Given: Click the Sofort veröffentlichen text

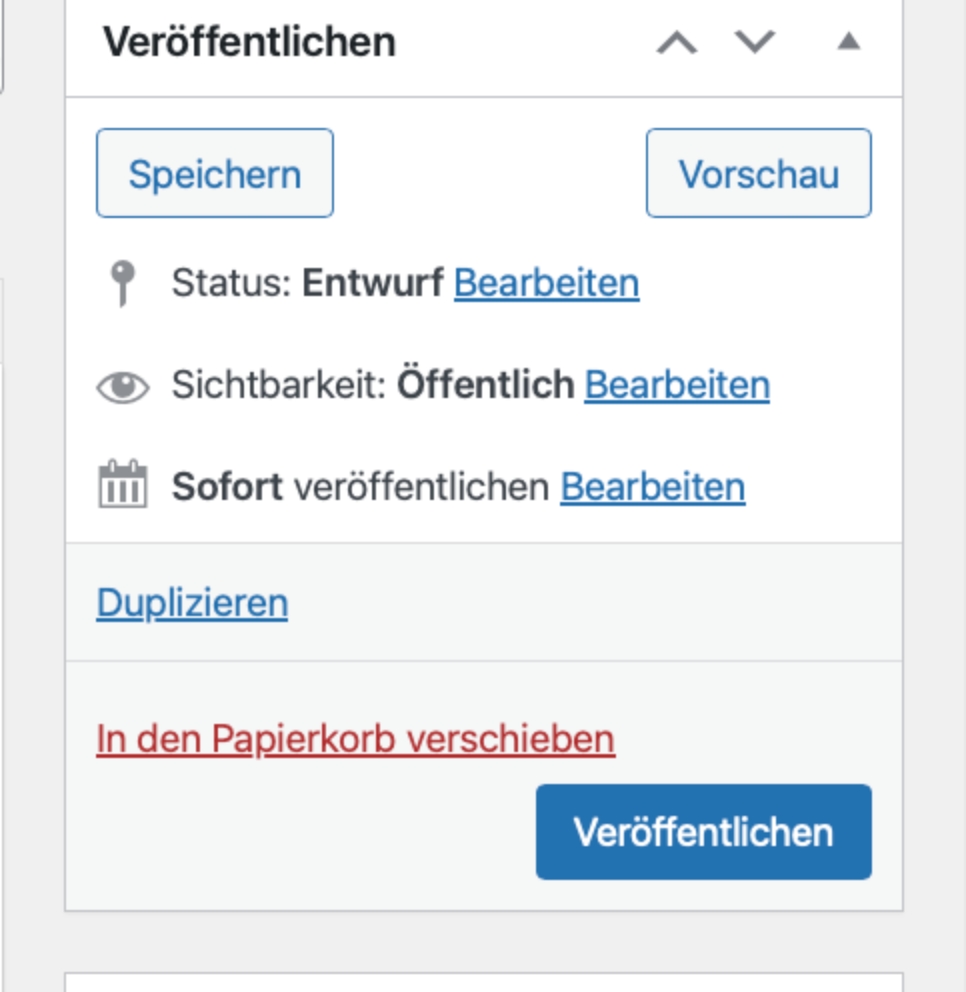Looking at the screenshot, I should coord(360,487).
